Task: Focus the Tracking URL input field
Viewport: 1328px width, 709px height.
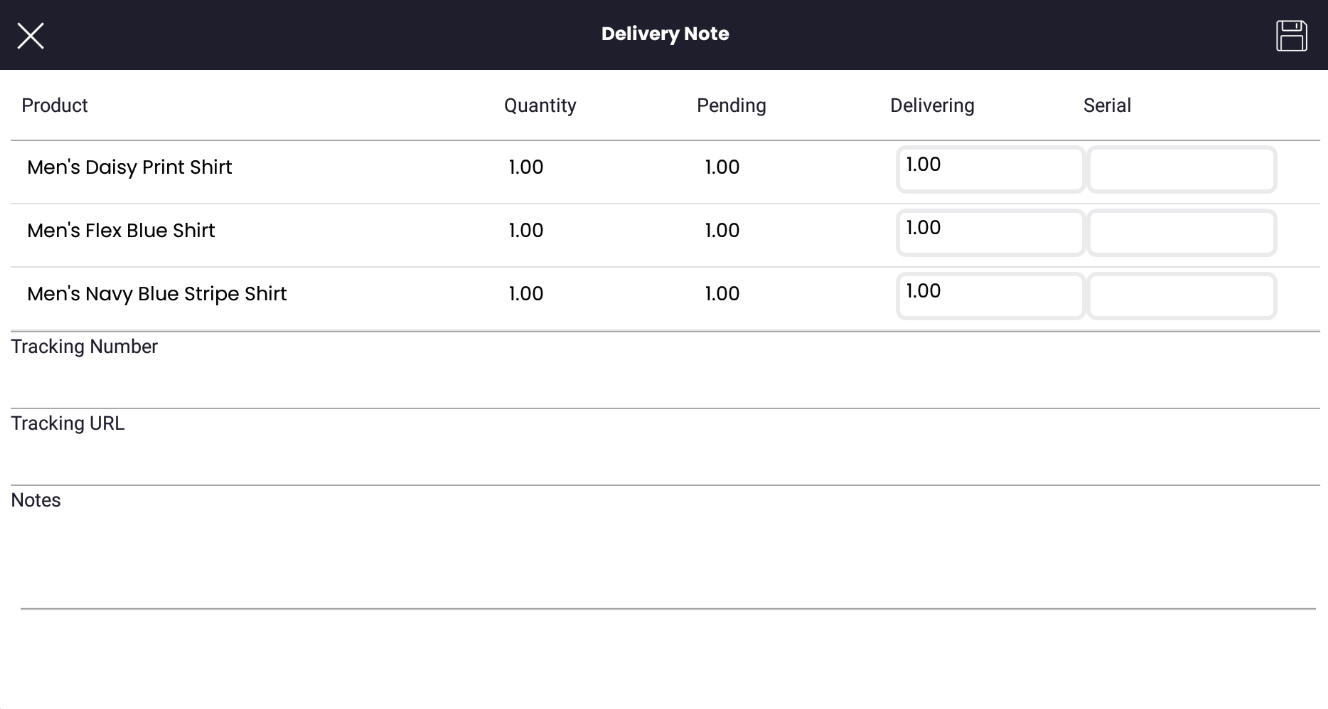Action: [x=664, y=461]
